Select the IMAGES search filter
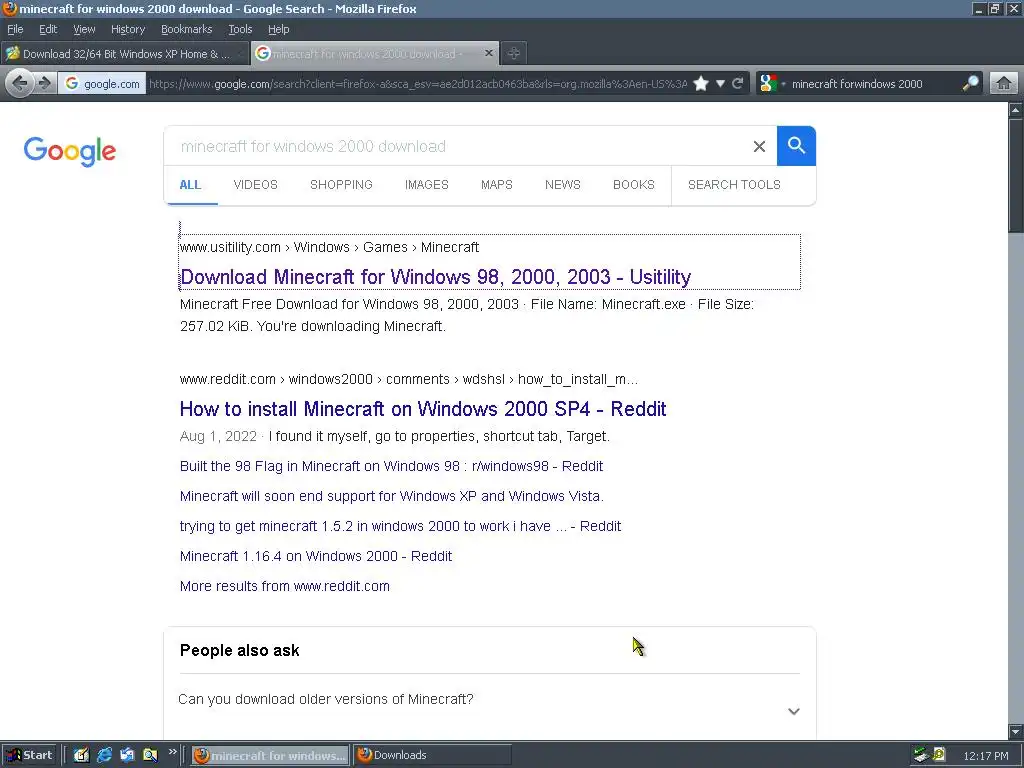The height and width of the screenshot is (768, 1024). click(x=426, y=185)
